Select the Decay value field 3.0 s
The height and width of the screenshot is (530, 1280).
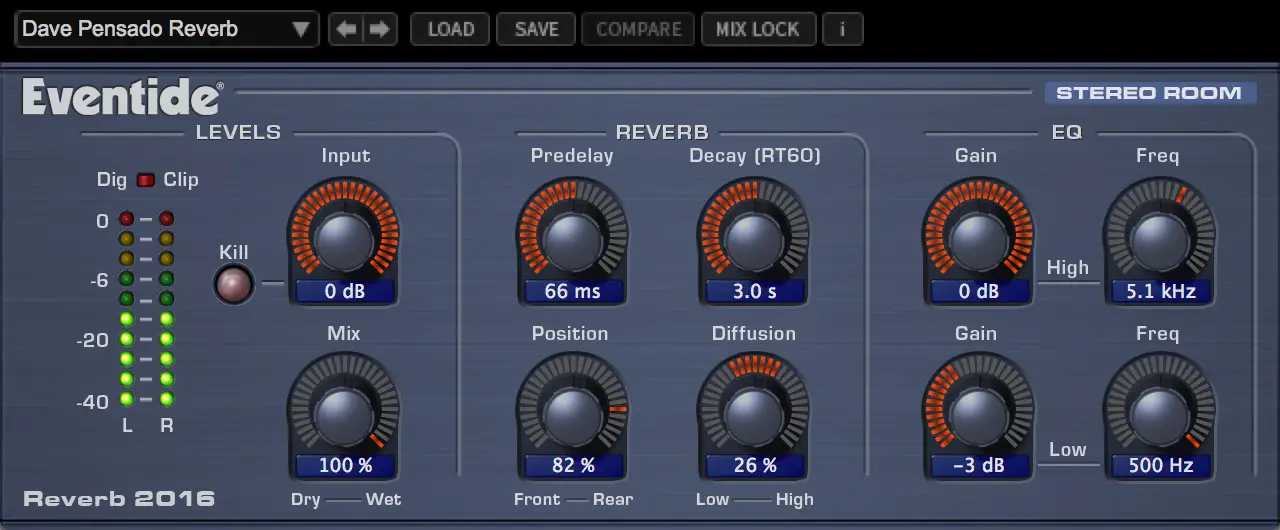pos(755,292)
